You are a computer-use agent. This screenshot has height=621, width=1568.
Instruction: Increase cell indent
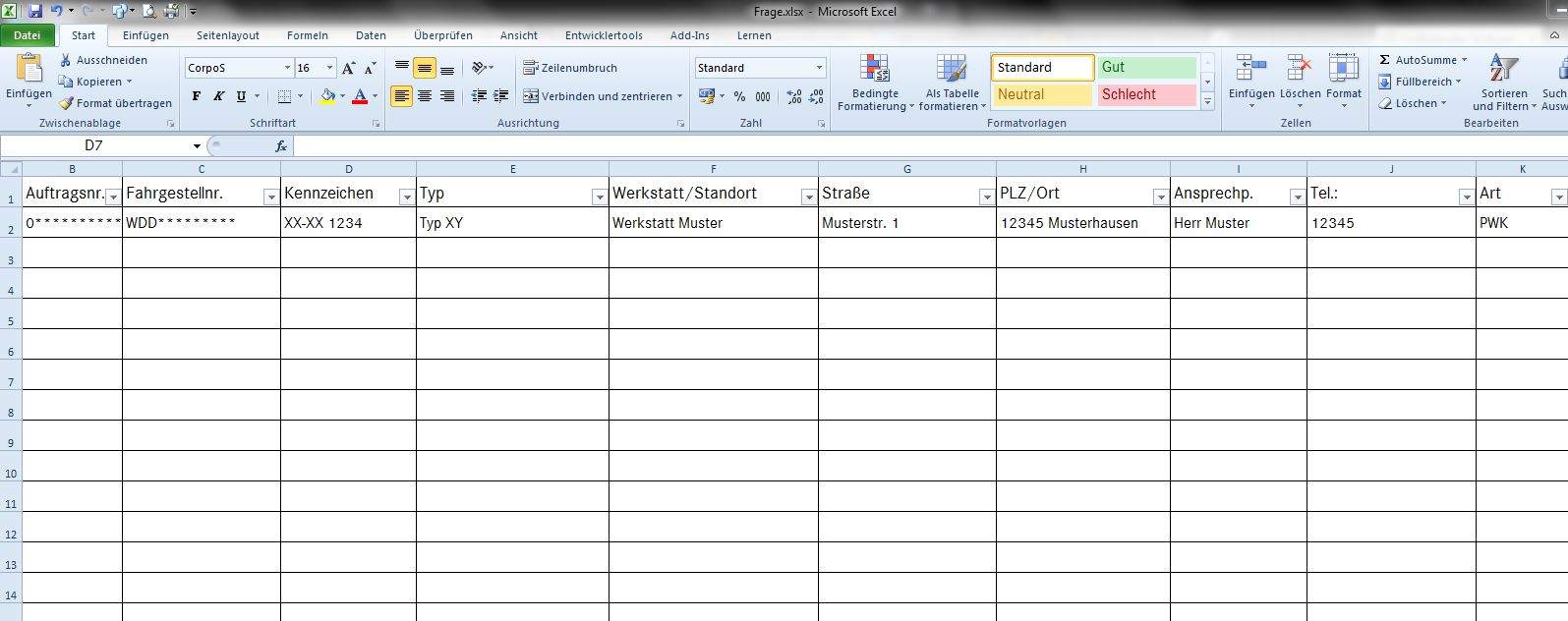tap(500, 96)
